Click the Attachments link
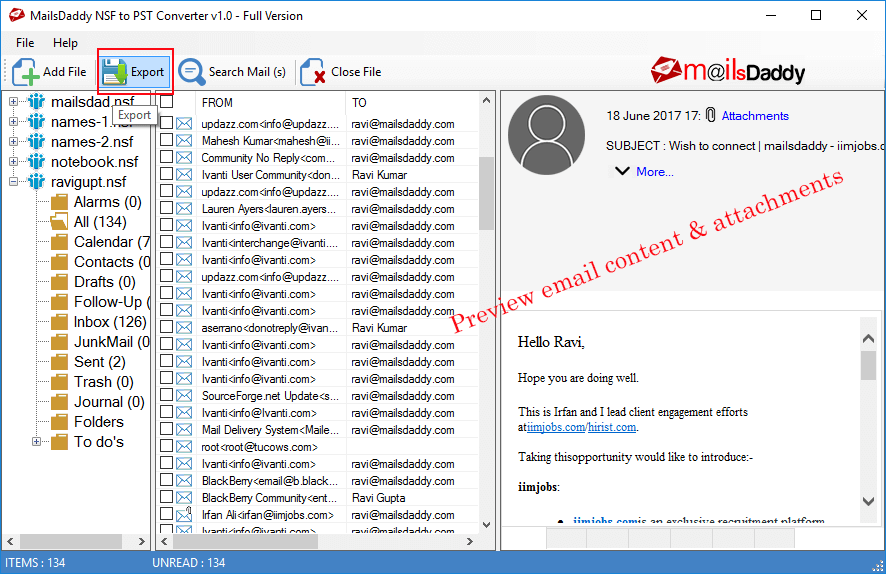886x574 pixels. coord(755,116)
